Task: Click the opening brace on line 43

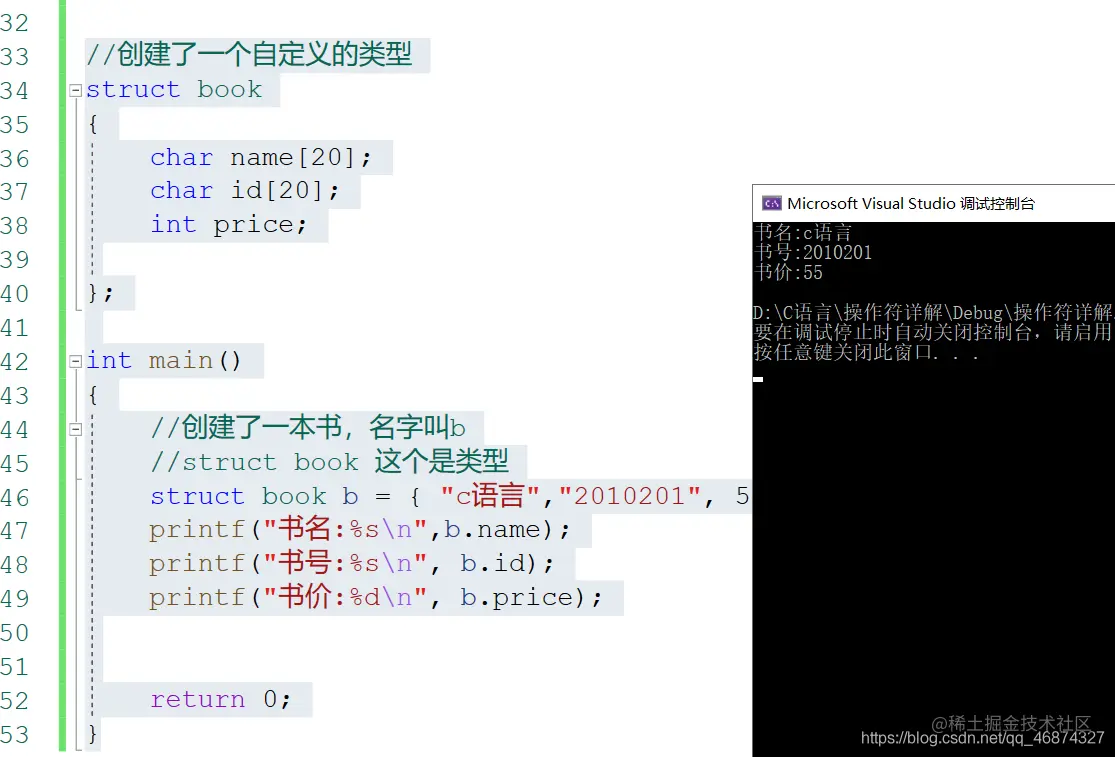Action: pos(93,394)
